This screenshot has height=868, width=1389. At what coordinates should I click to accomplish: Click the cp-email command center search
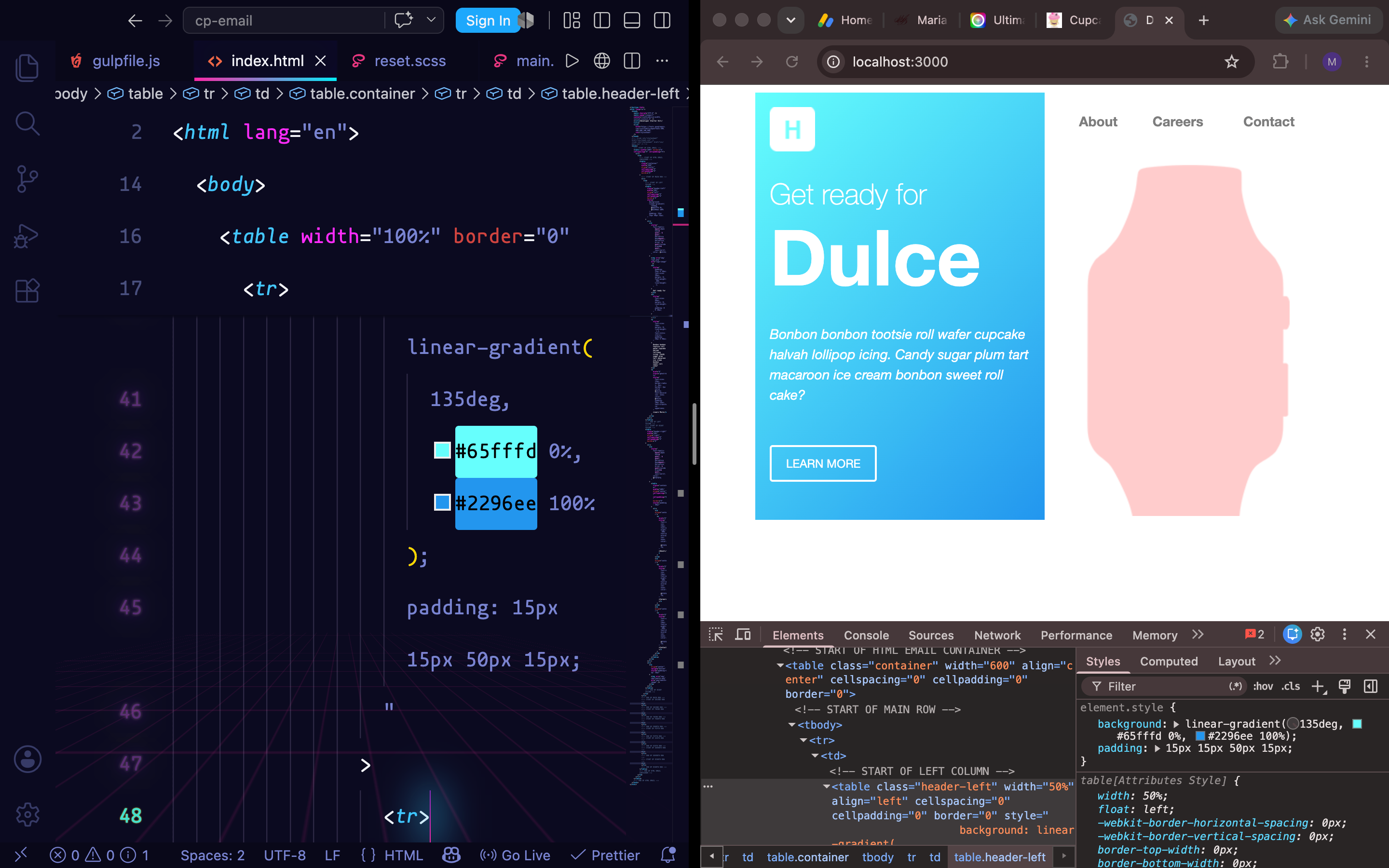point(284,21)
